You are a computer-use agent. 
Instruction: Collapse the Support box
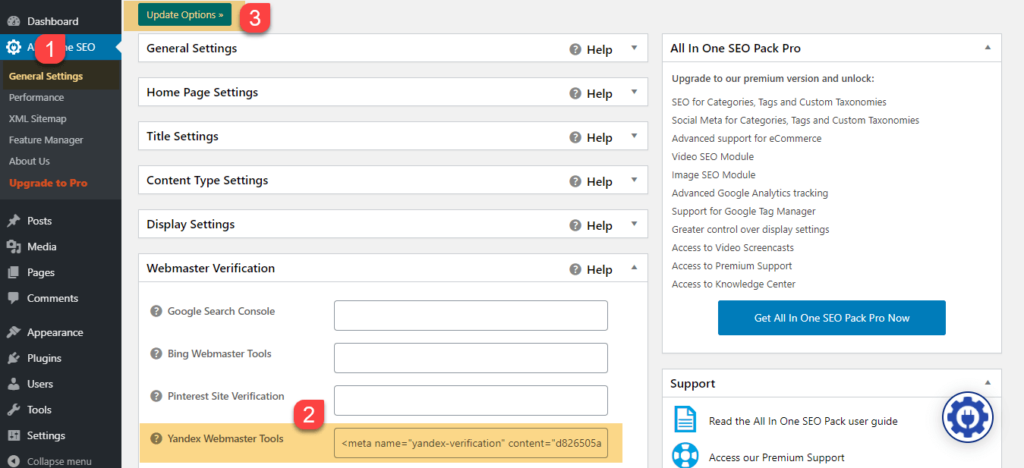pyautogui.click(x=987, y=382)
